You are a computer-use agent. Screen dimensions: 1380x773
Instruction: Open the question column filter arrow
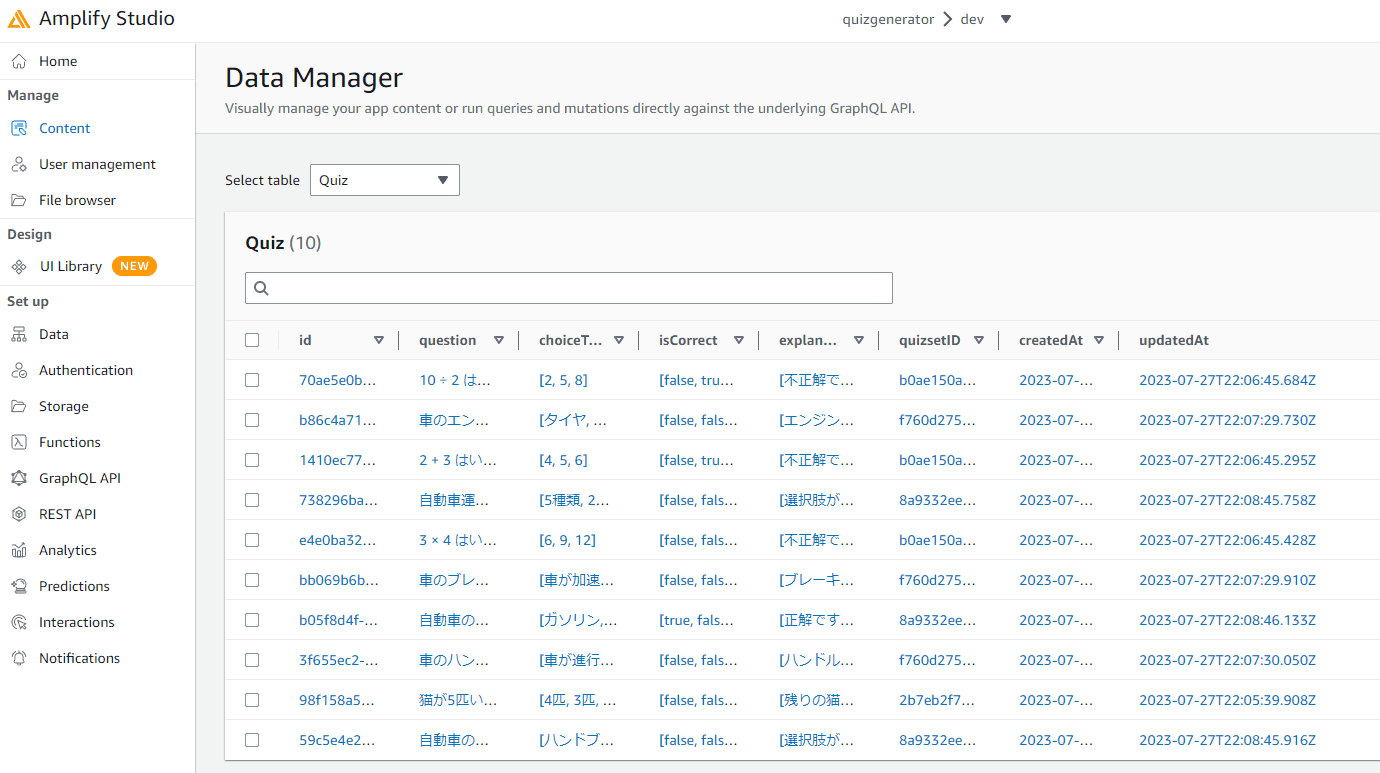click(x=498, y=340)
